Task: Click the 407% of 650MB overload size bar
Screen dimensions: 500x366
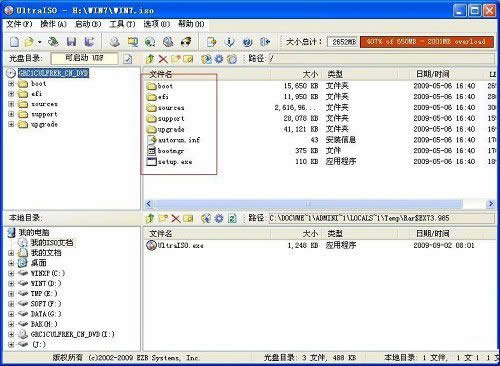Action: click(427, 42)
